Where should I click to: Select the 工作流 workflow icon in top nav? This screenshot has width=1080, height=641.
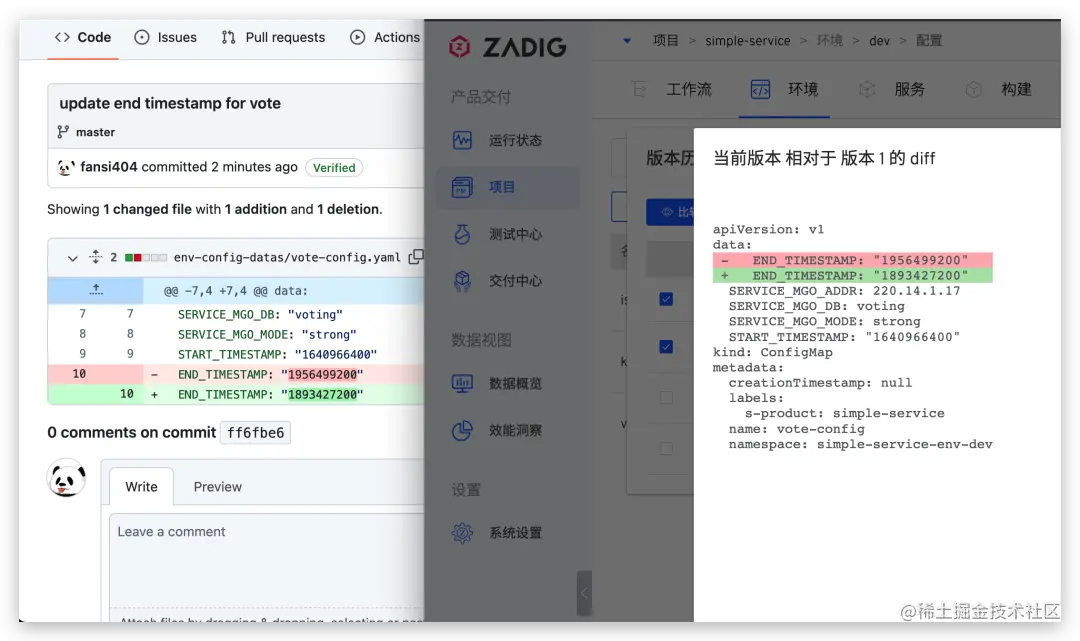tap(640, 89)
